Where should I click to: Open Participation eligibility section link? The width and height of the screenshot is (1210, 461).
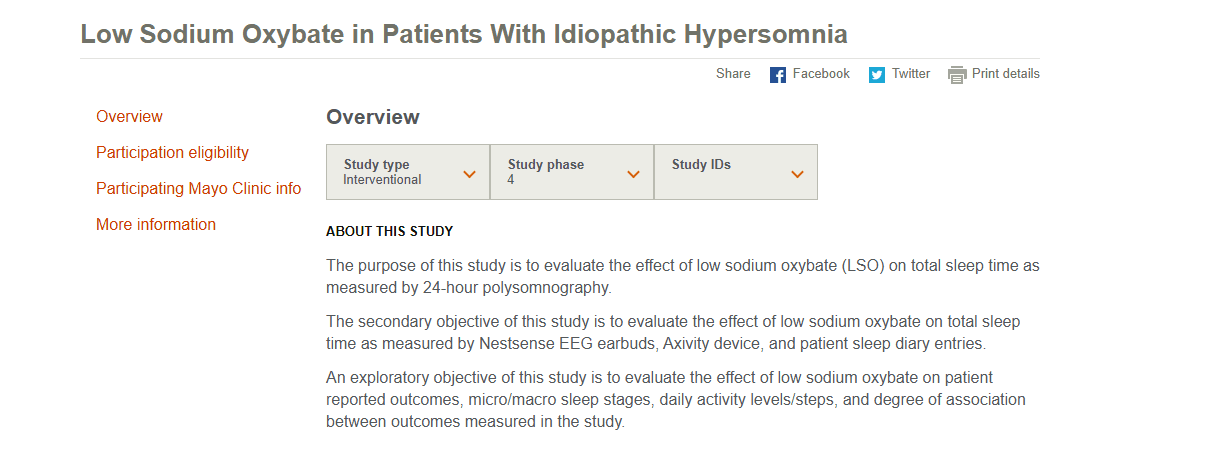coord(172,153)
